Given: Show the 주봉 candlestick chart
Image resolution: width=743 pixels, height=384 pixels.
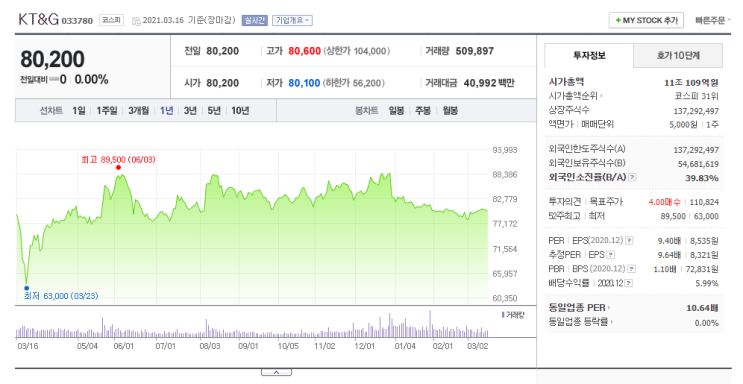Looking at the screenshot, I should pyautogui.click(x=423, y=110).
